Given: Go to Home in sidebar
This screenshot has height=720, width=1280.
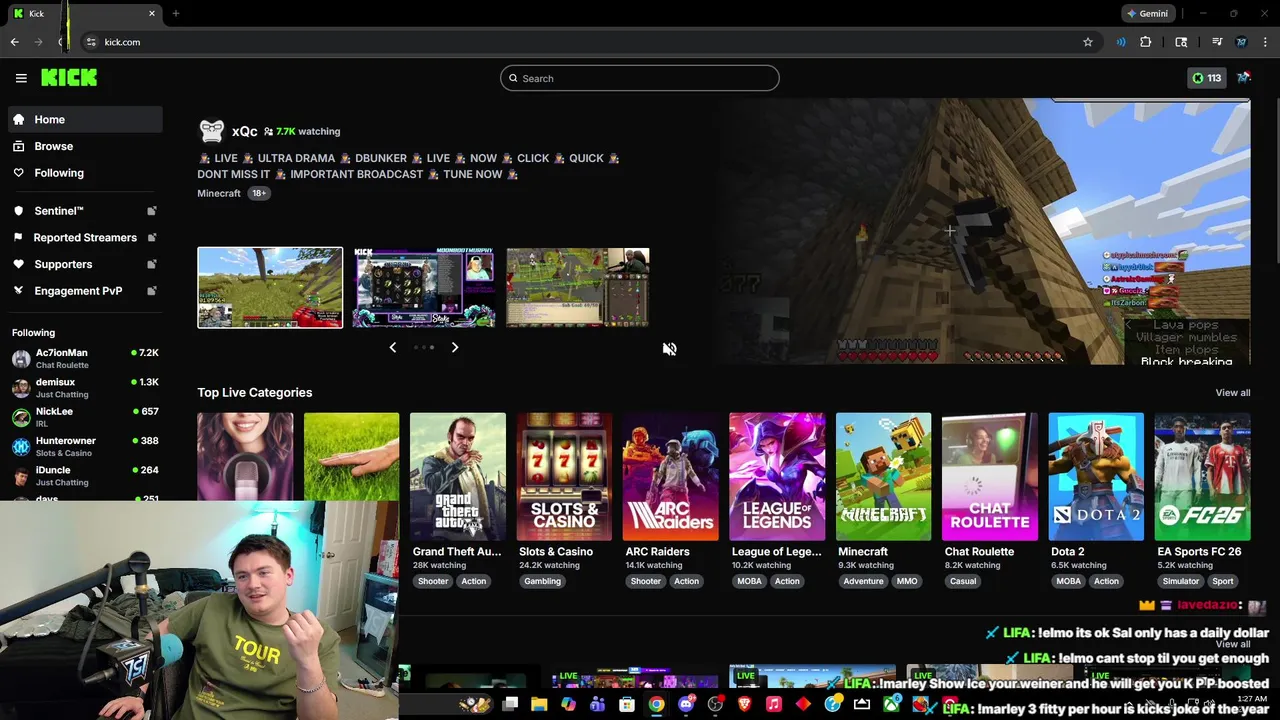Looking at the screenshot, I should [x=85, y=119].
